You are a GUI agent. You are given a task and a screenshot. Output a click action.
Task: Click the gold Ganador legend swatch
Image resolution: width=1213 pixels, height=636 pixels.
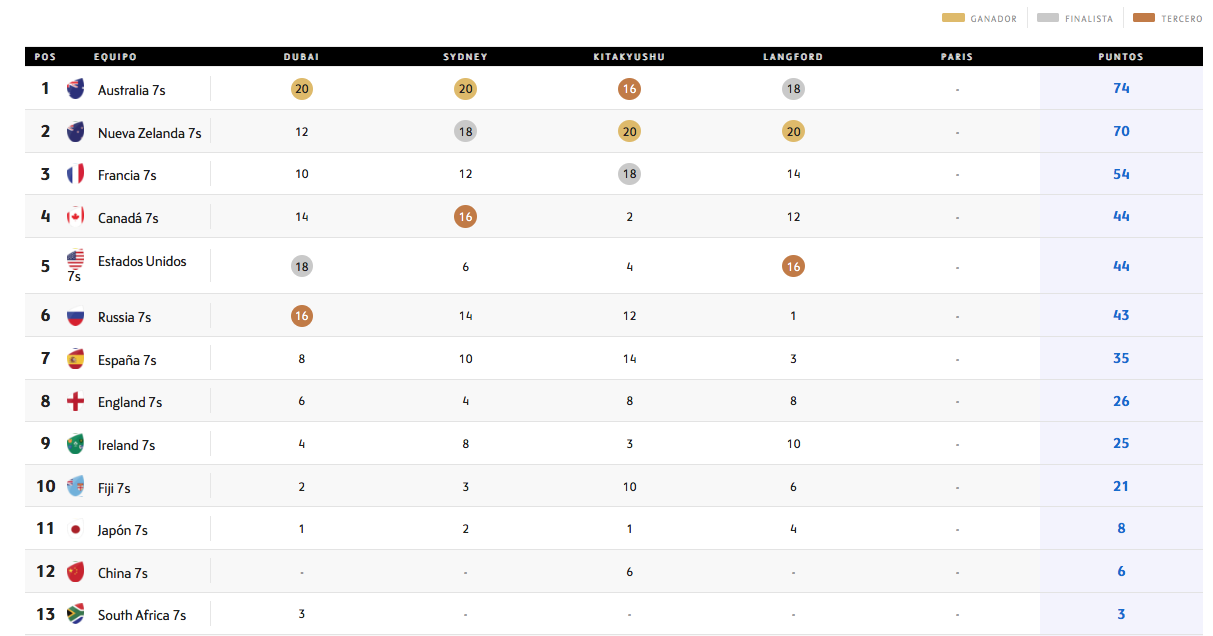coord(954,18)
